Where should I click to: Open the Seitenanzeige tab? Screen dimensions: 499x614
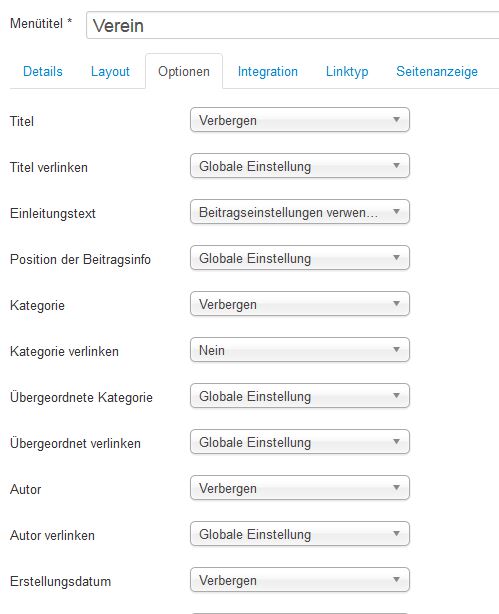click(437, 72)
